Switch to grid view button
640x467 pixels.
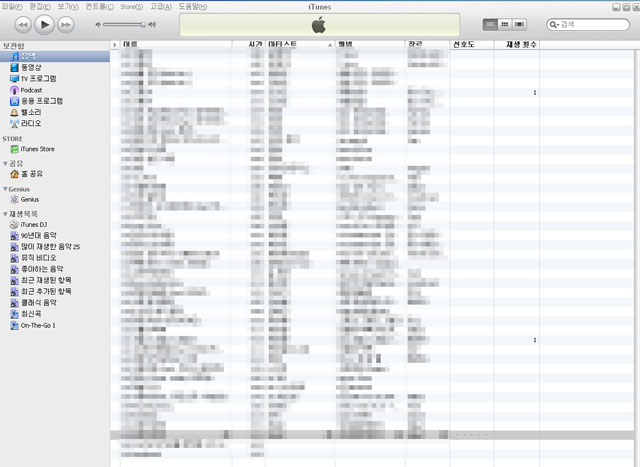tap(505, 24)
